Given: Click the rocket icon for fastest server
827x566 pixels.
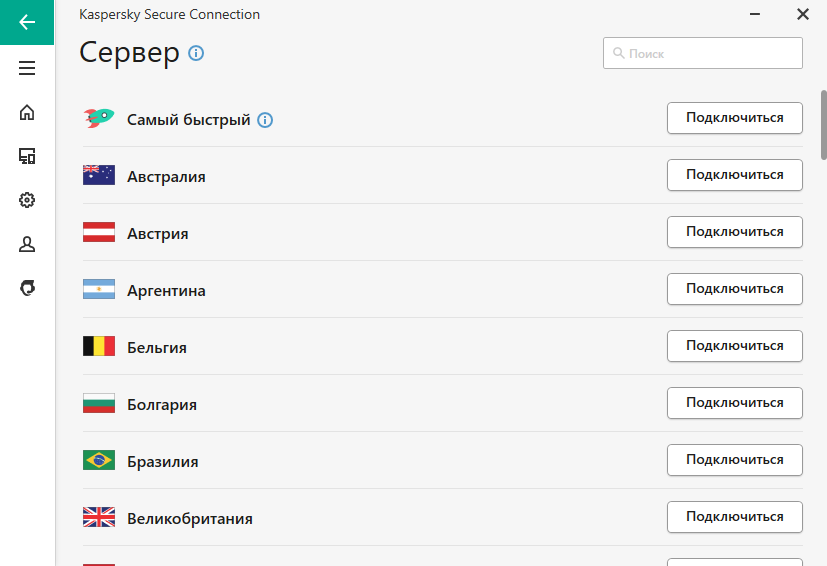Looking at the screenshot, I should point(99,118).
